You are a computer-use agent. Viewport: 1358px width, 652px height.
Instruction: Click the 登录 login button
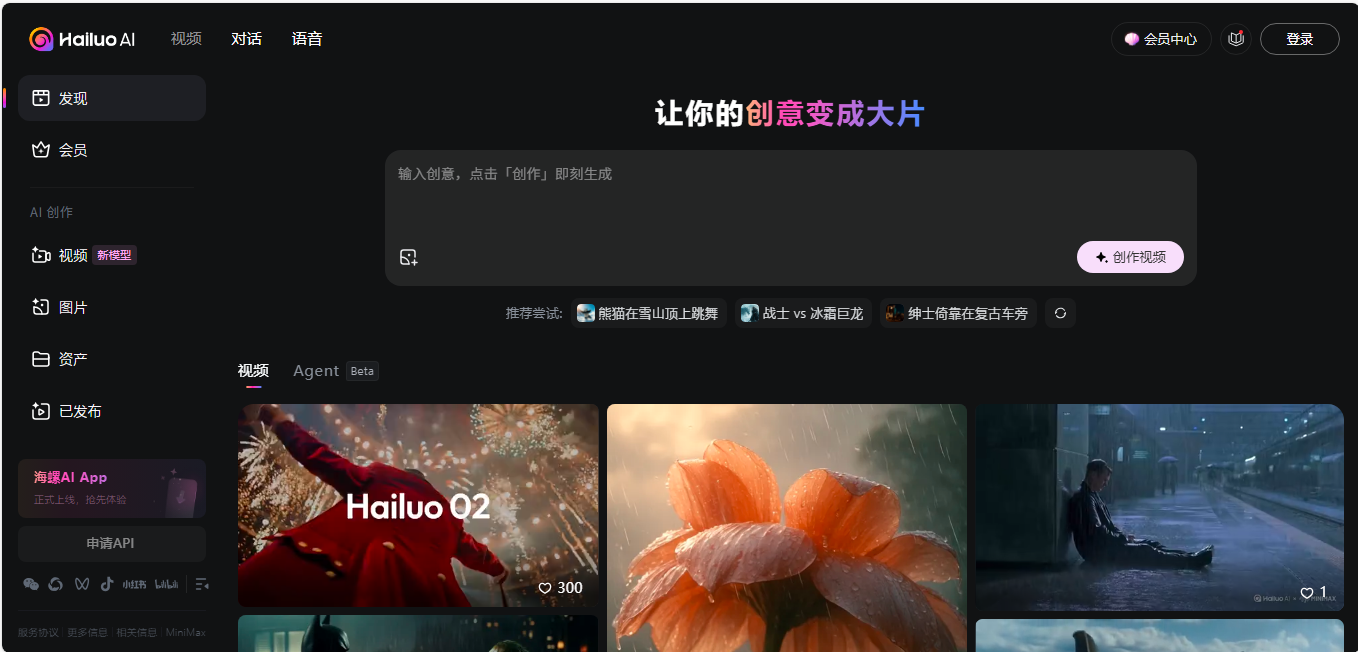[x=1299, y=39]
